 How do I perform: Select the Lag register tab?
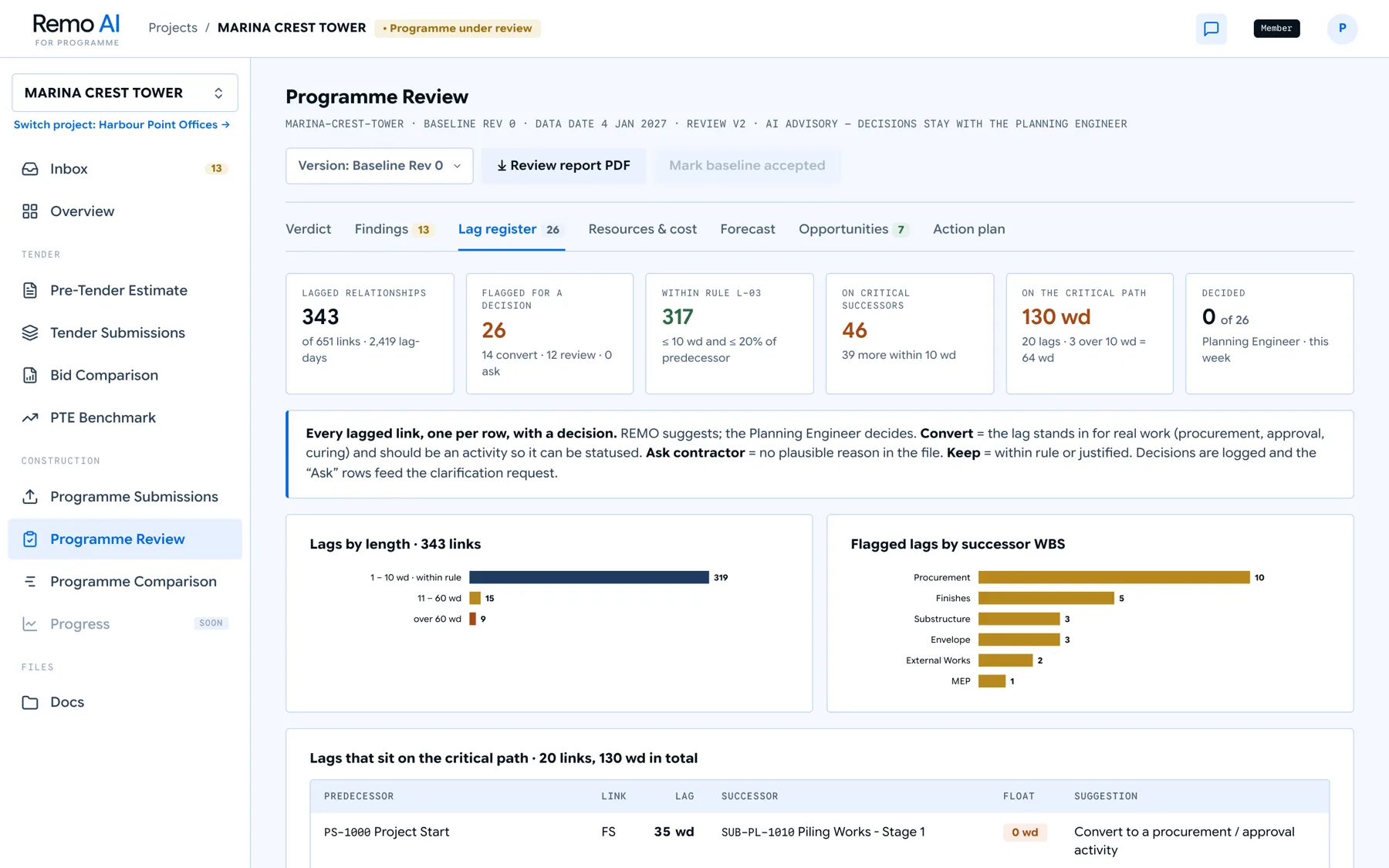pos(511,229)
